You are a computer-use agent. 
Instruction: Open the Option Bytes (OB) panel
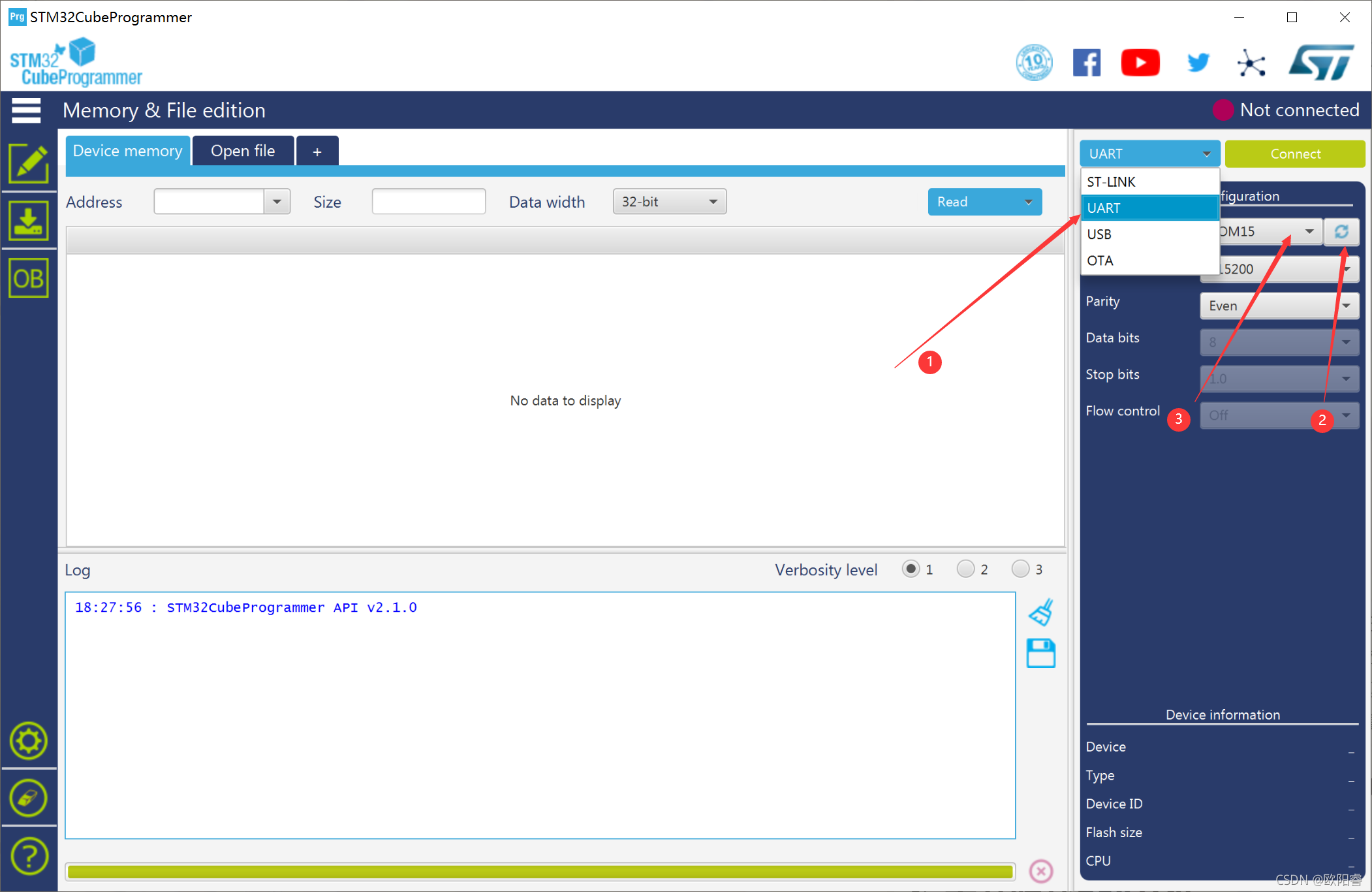click(x=28, y=279)
